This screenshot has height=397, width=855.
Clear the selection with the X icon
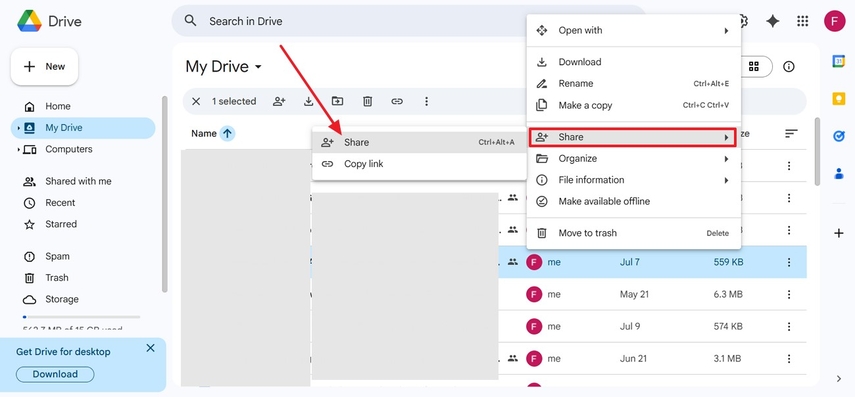[x=196, y=101]
